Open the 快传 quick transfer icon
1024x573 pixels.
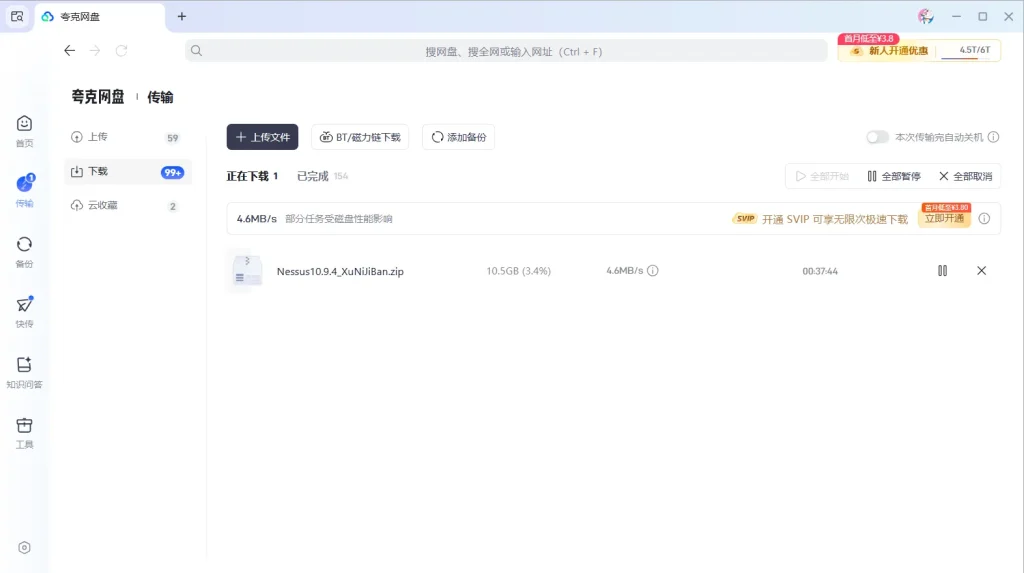pos(24,310)
